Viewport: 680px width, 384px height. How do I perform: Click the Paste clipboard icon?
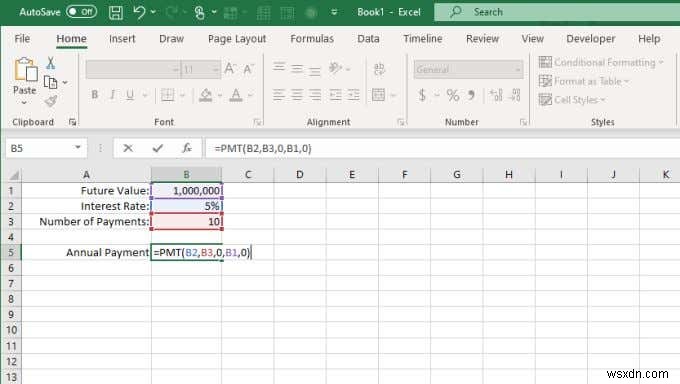click(x=25, y=69)
